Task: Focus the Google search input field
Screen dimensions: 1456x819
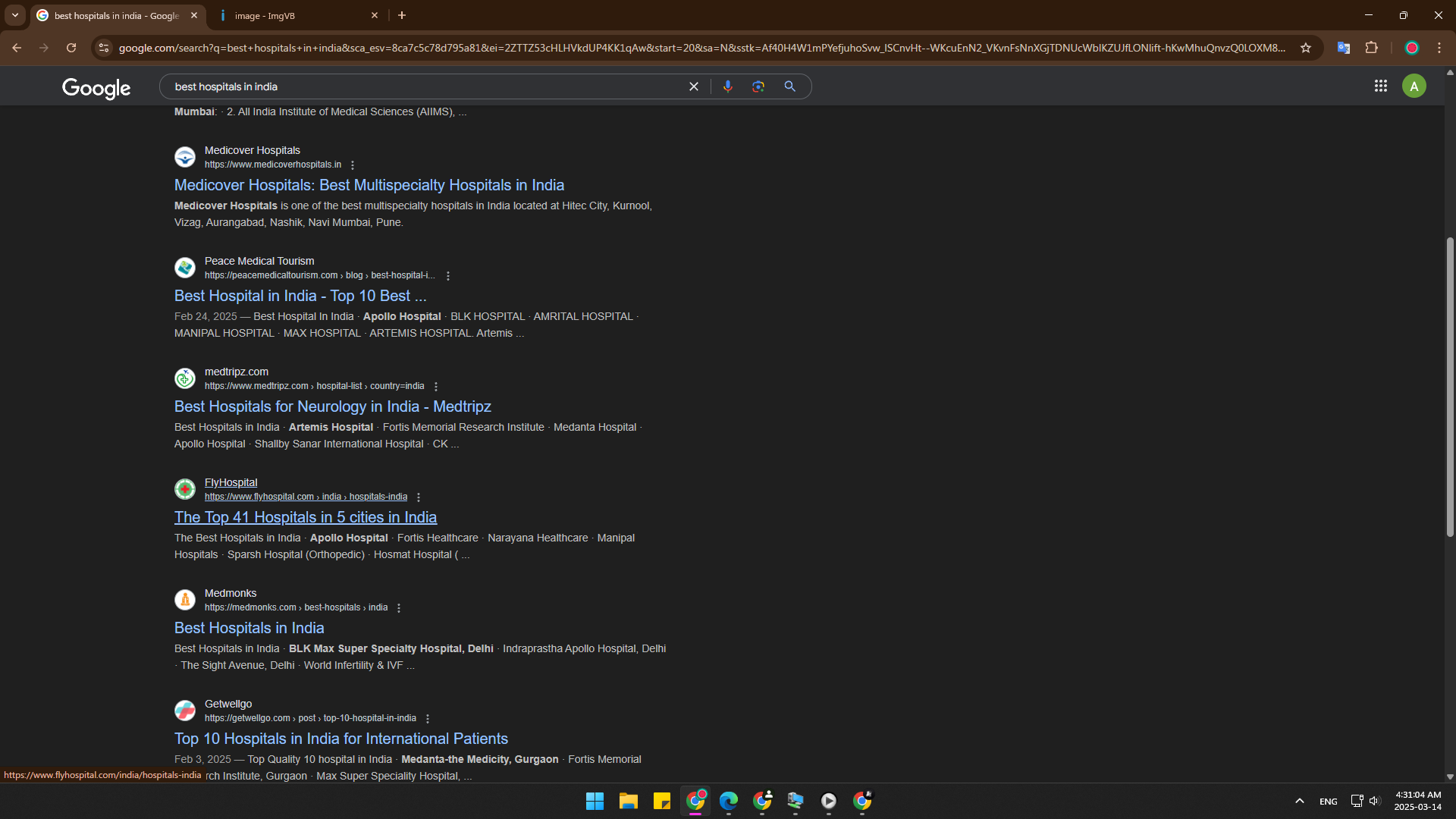Action: click(425, 86)
